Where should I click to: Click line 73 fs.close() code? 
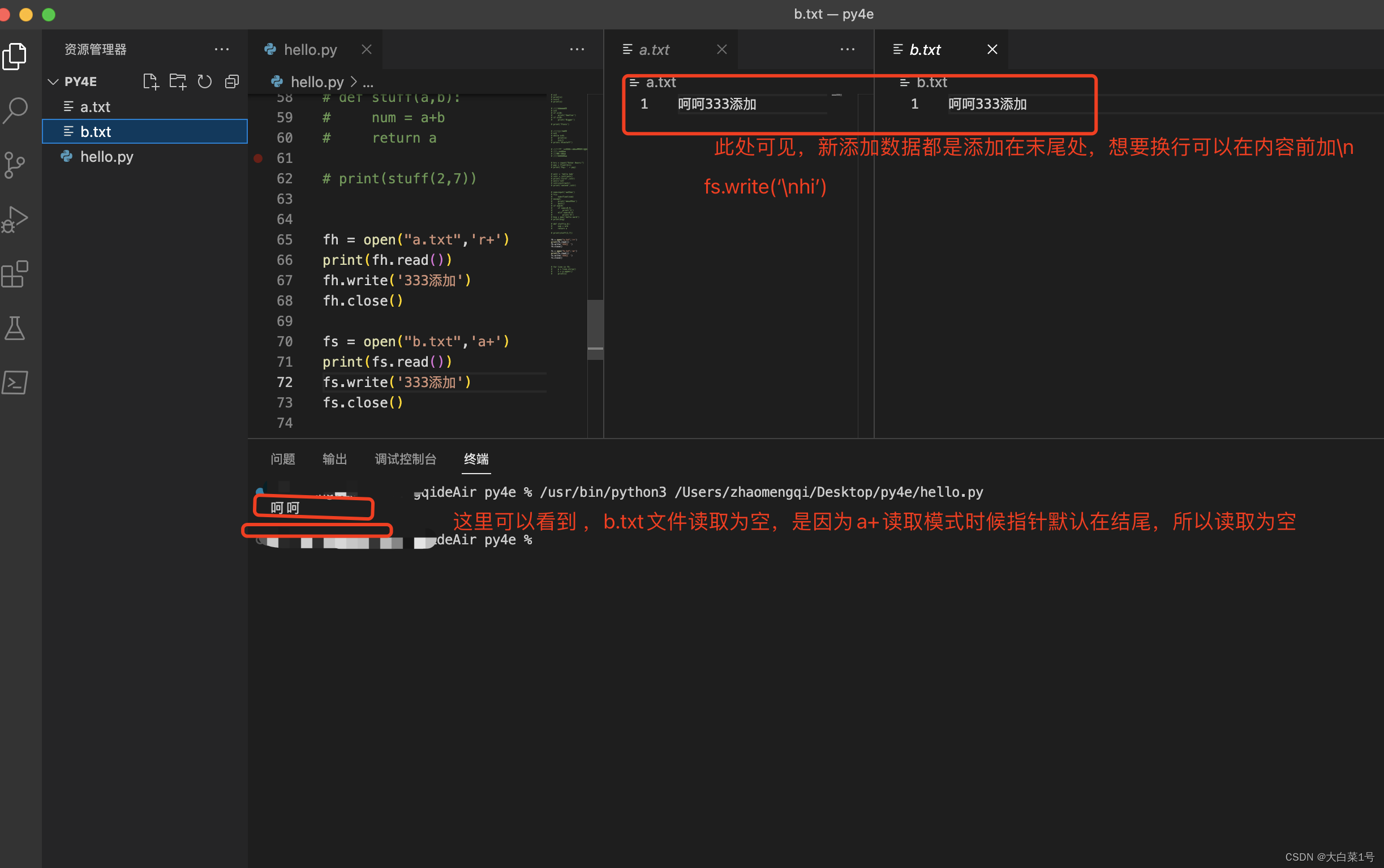pos(363,402)
